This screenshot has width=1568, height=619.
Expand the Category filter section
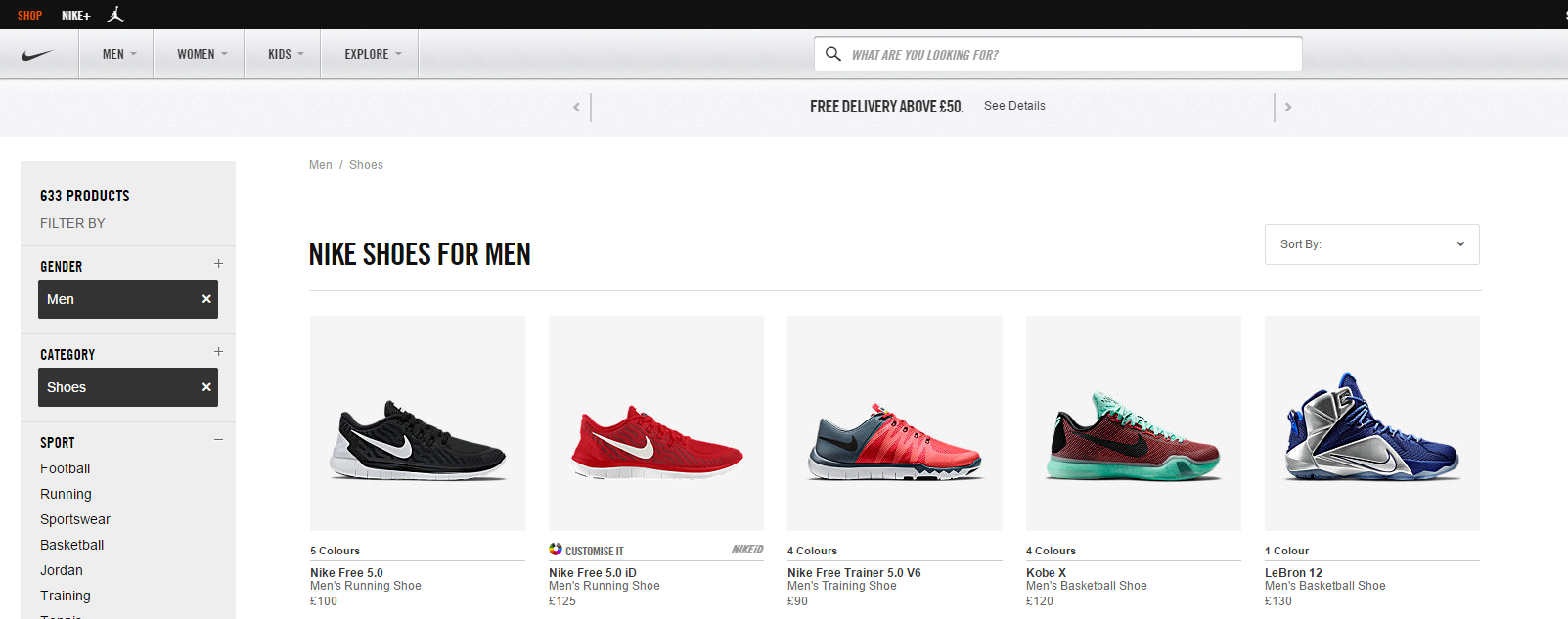[x=218, y=352]
